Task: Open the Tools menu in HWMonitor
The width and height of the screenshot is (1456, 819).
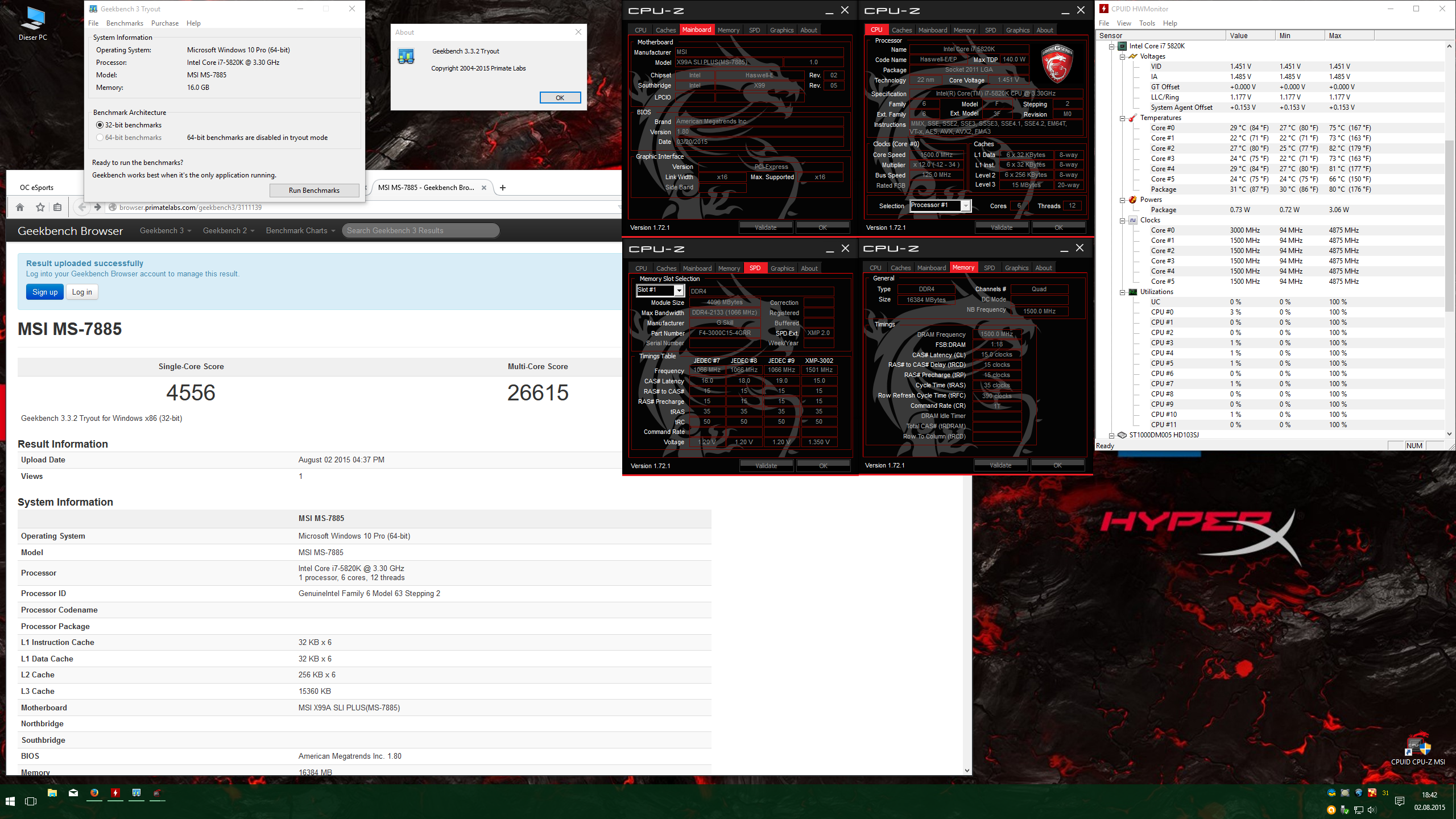Action: point(1147,23)
